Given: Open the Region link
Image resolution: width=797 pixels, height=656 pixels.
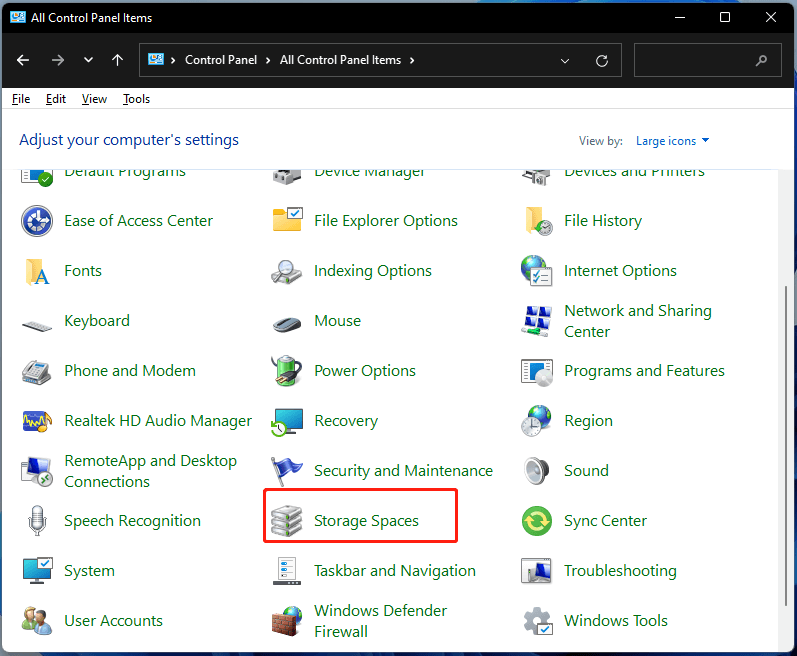Looking at the screenshot, I should click(588, 421).
